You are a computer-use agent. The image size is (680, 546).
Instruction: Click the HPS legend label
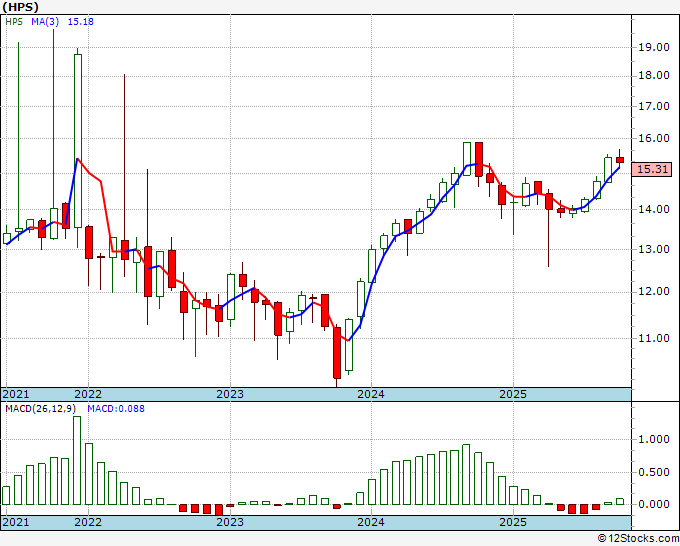(14, 22)
